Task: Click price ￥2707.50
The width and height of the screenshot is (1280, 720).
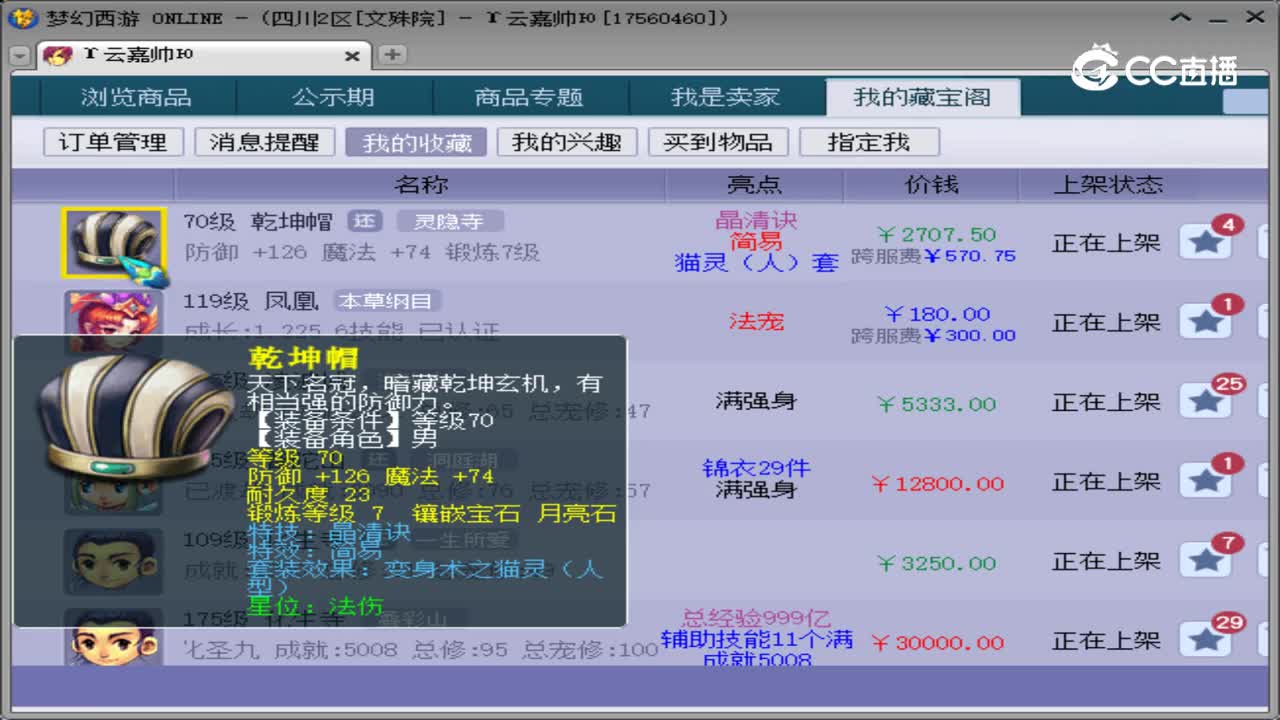Action: 936,234
